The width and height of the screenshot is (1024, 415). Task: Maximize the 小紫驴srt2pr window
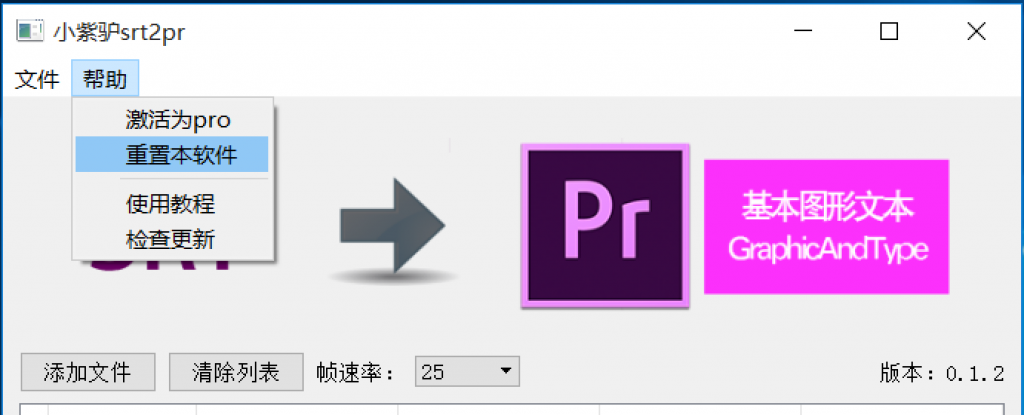[889, 31]
